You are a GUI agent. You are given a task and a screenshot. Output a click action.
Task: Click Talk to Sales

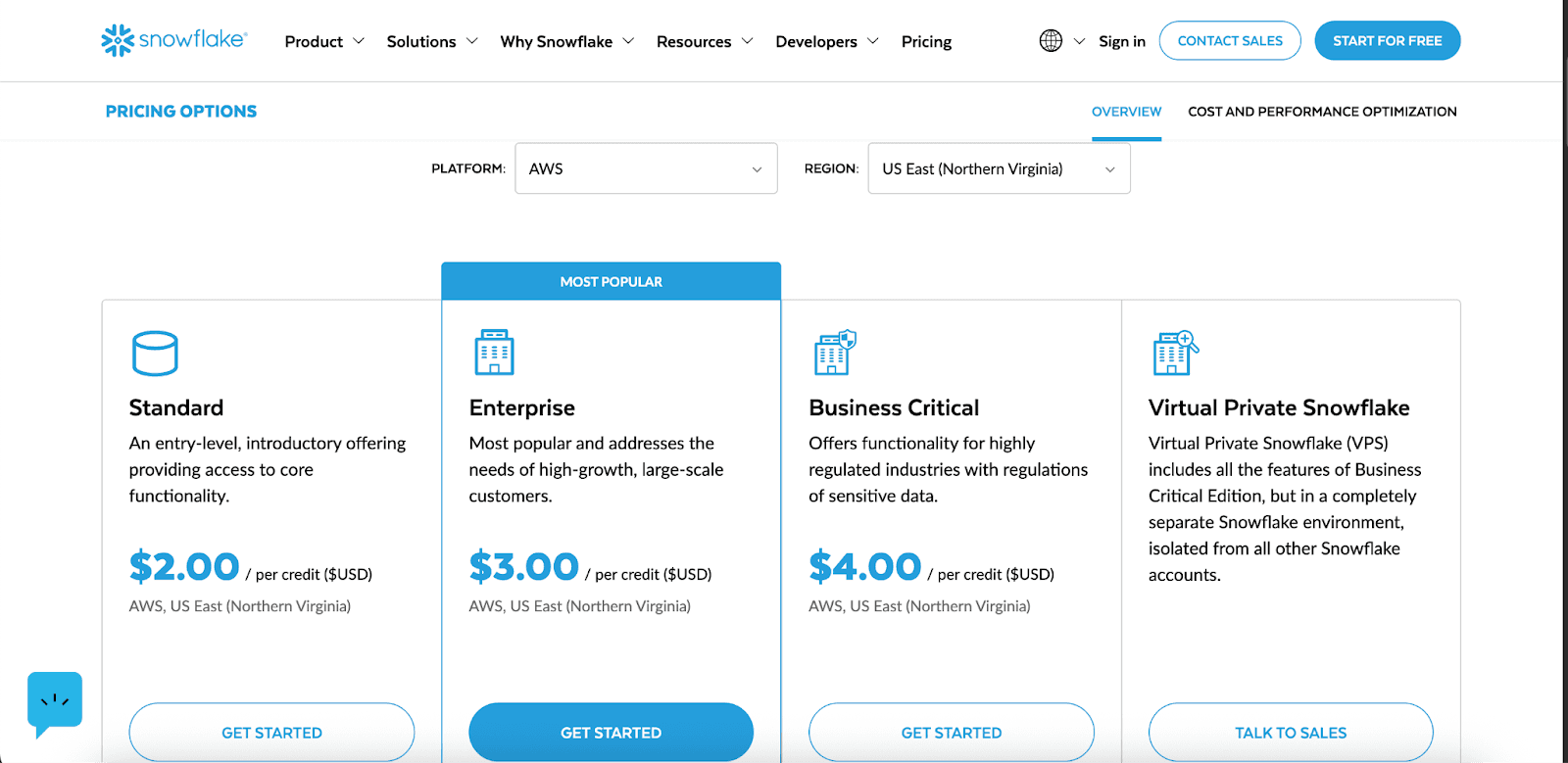[1291, 732]
